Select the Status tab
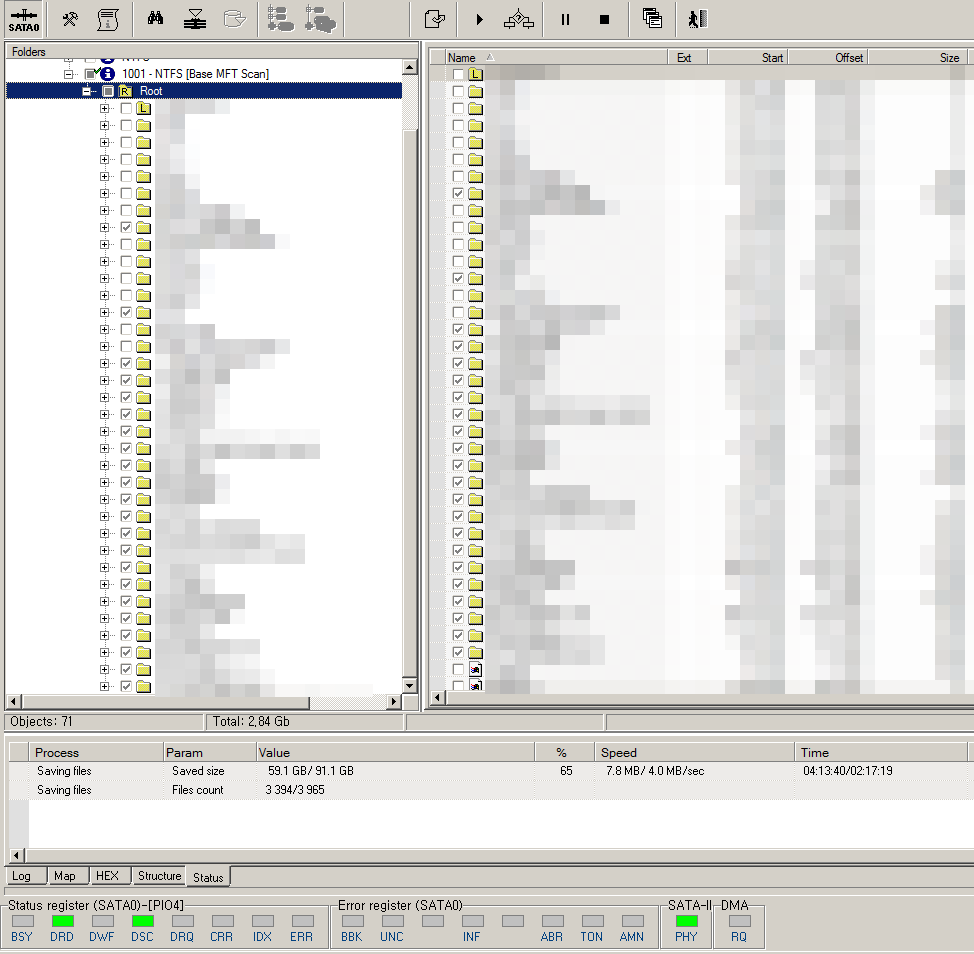 click(x=208, y=877)
